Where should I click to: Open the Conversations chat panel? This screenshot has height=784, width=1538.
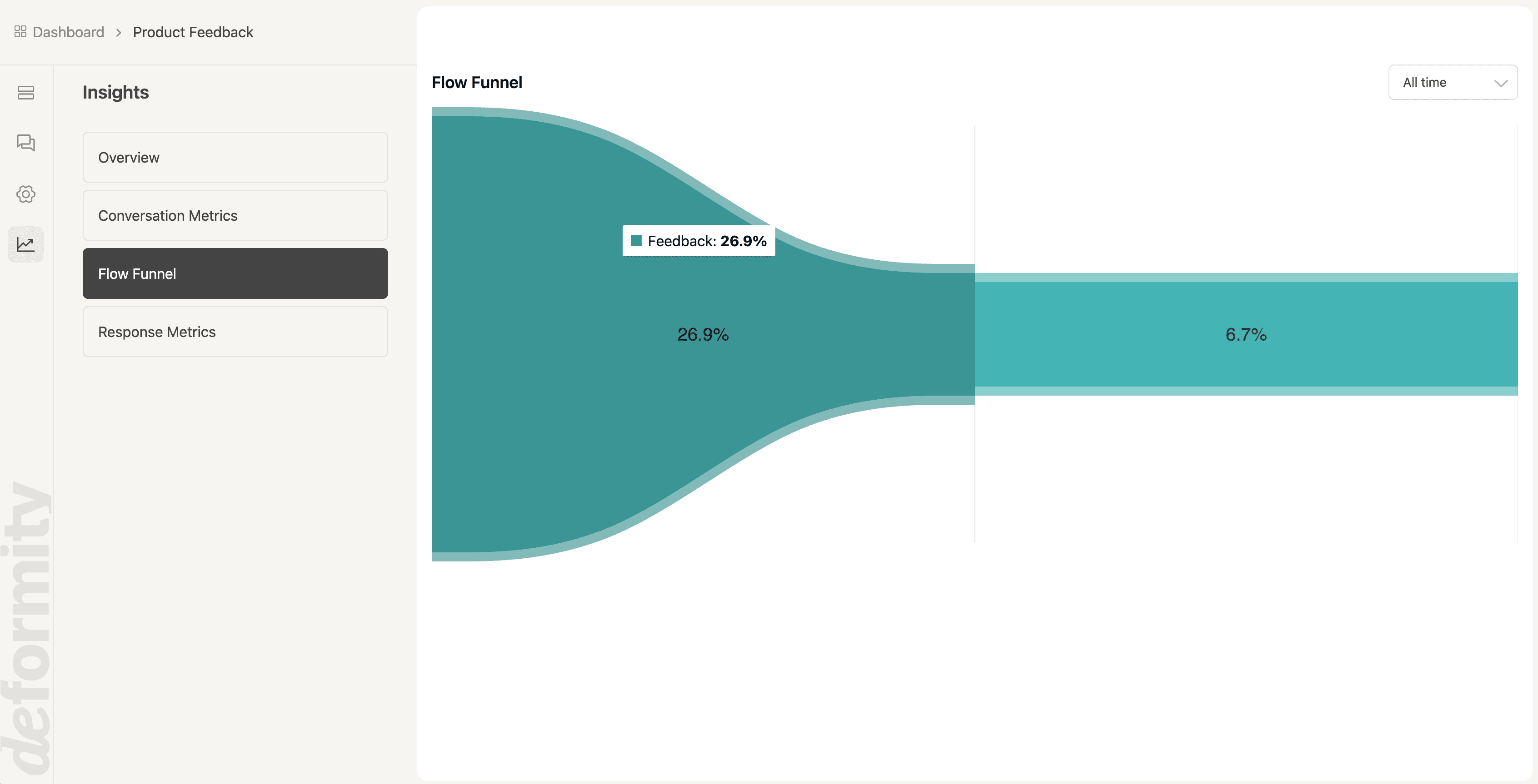click(25, 143)
